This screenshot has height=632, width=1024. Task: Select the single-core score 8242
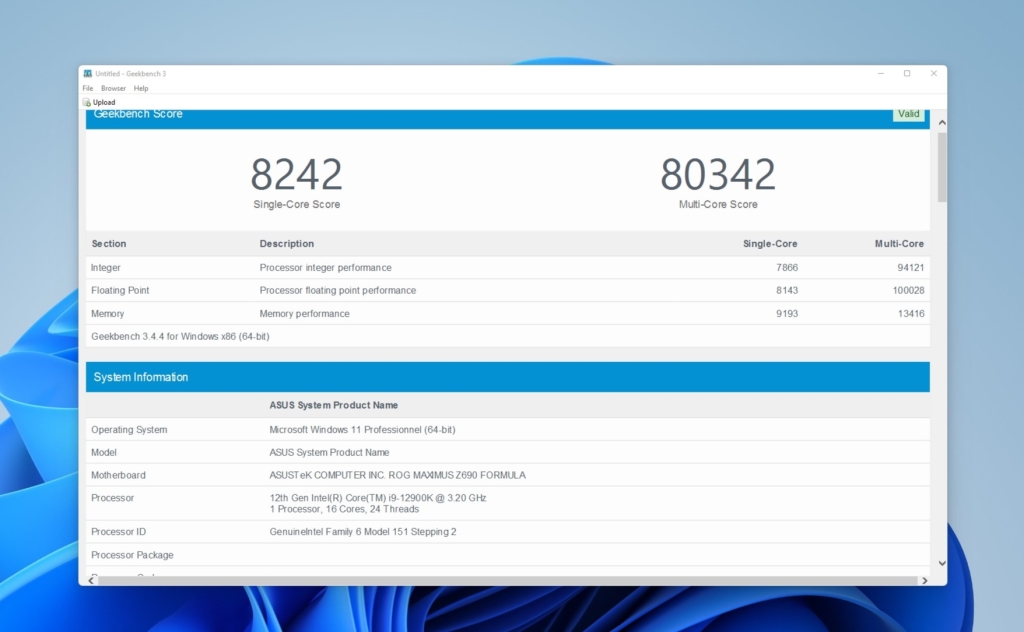(x=296, y=174)
